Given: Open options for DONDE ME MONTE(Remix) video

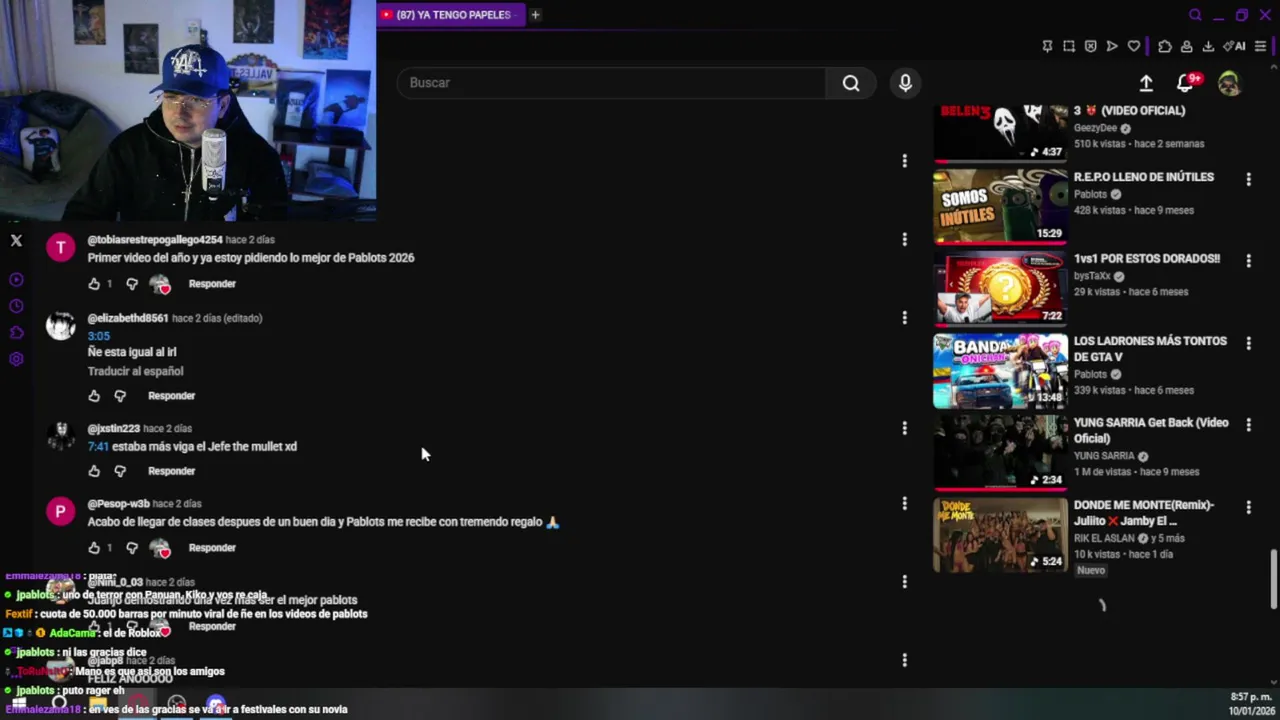Looking at the screenshot, I should [1248, 507].
